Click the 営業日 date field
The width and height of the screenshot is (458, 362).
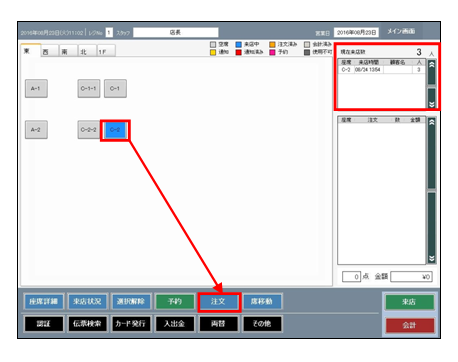coord(356,32)
